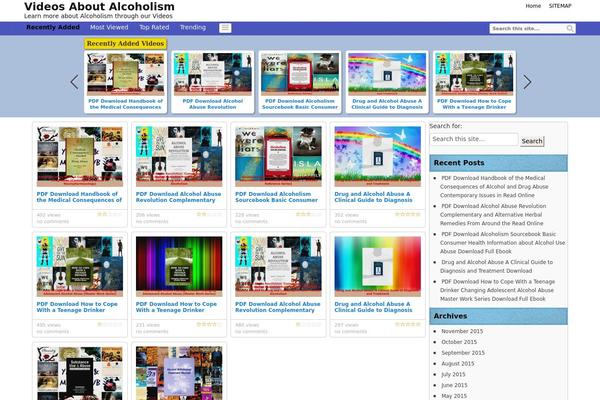
Task: Open the September 2015 archive
Action: click(x=463, y=353)
